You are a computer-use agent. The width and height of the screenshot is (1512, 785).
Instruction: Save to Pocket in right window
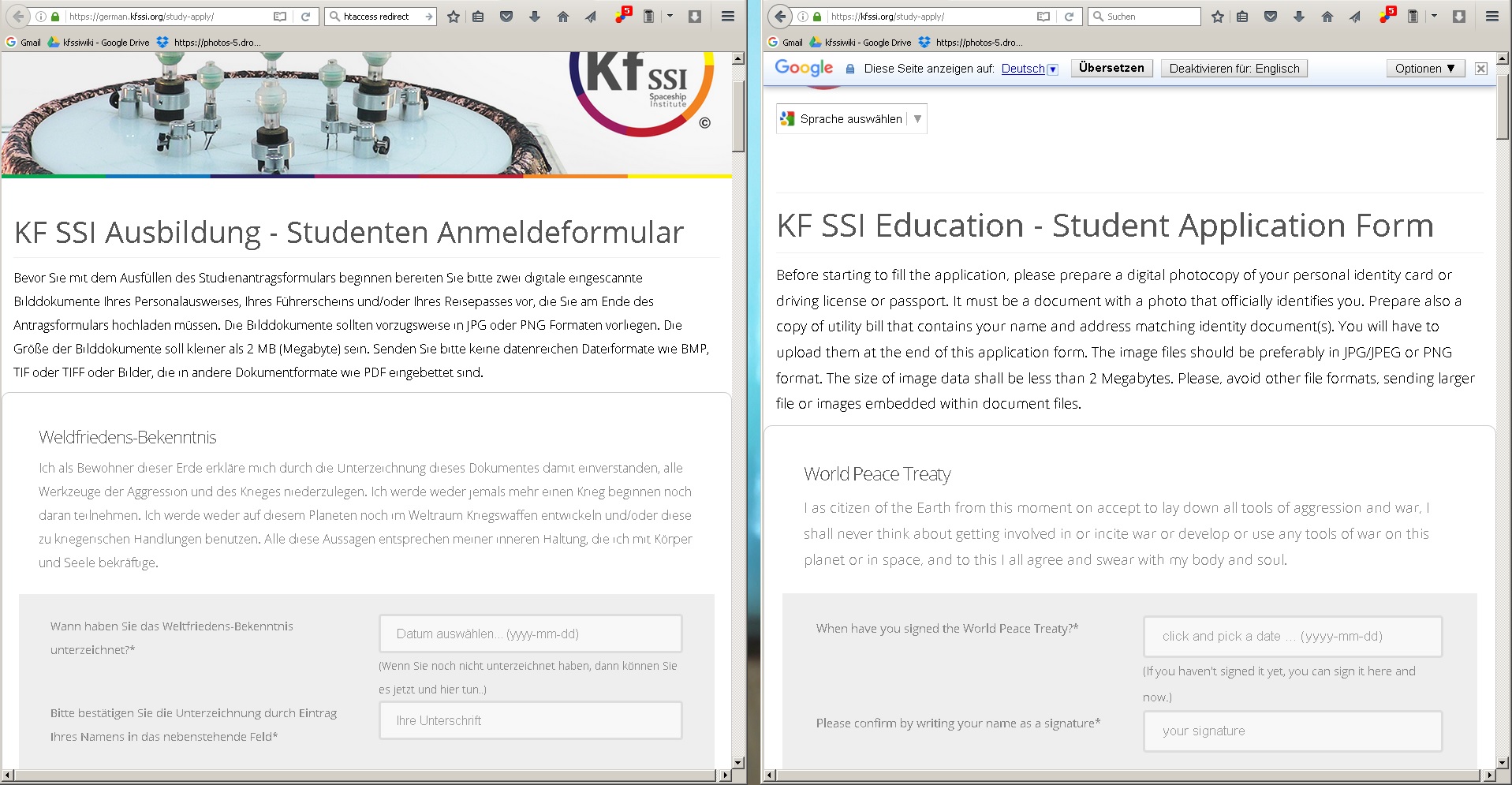pos(1271,16)
